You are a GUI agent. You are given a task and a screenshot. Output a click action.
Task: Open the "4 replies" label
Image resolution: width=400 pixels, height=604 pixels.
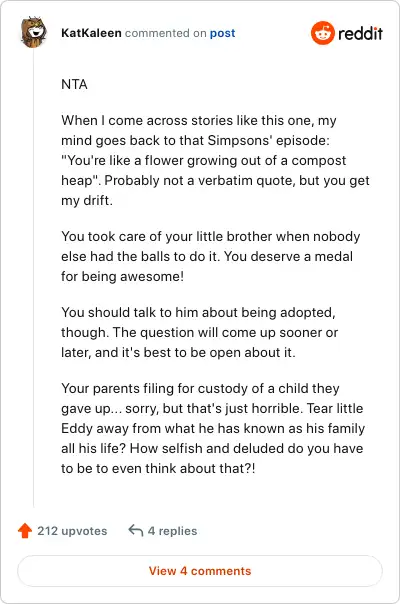tap(172, 531)
